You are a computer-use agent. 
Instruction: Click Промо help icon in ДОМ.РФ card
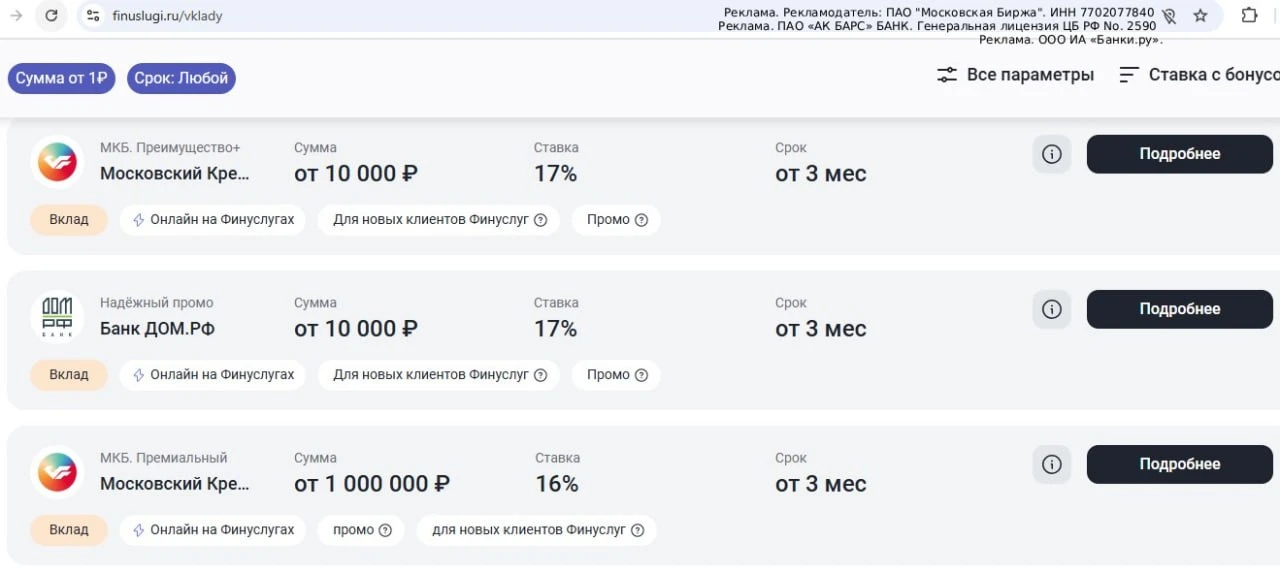642,375
